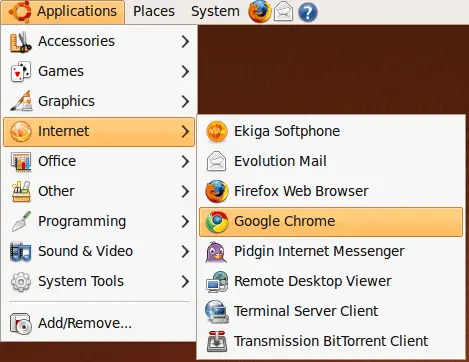Image resolution: width=469 pixels, height=362 pixels.
Task: Expand the Sound & Video submenu arrow
Action: click(x=185, y=251)
